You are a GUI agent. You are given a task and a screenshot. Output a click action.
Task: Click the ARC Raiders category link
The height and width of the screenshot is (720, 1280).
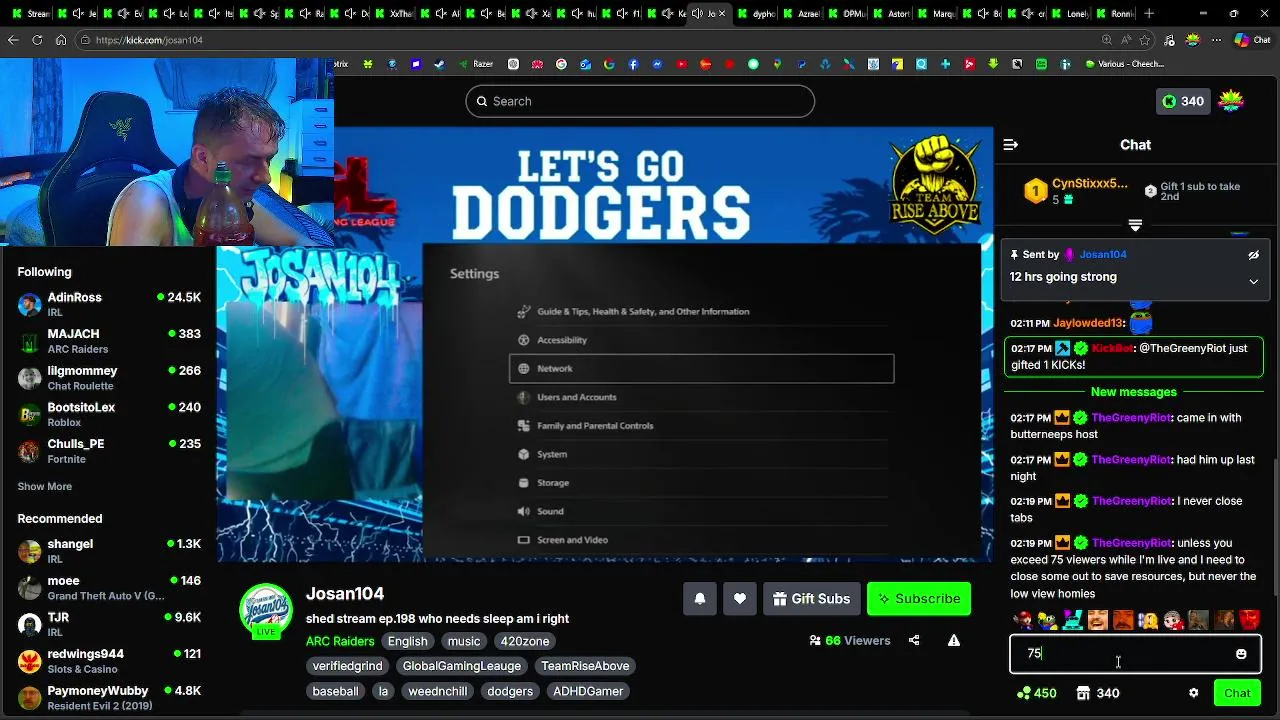point(340,641)
